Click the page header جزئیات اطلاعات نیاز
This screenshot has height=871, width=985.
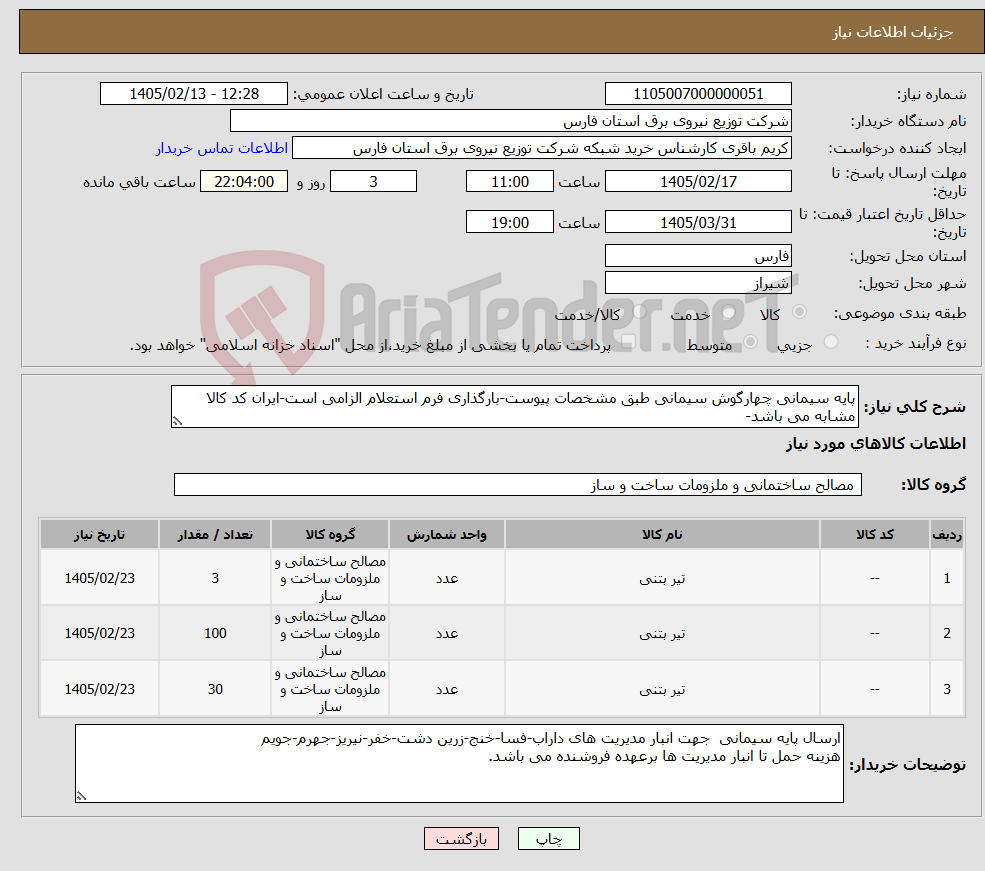click(893, 32)
